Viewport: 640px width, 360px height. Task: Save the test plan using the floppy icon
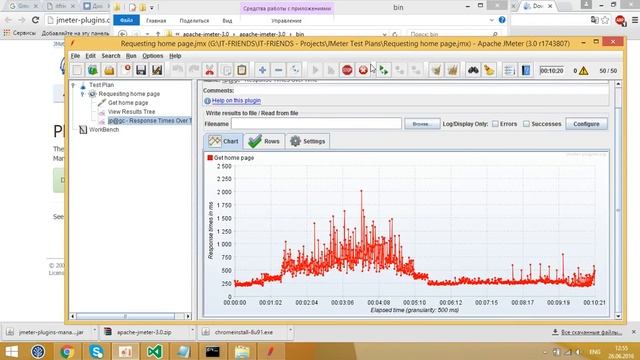(141, 70)
